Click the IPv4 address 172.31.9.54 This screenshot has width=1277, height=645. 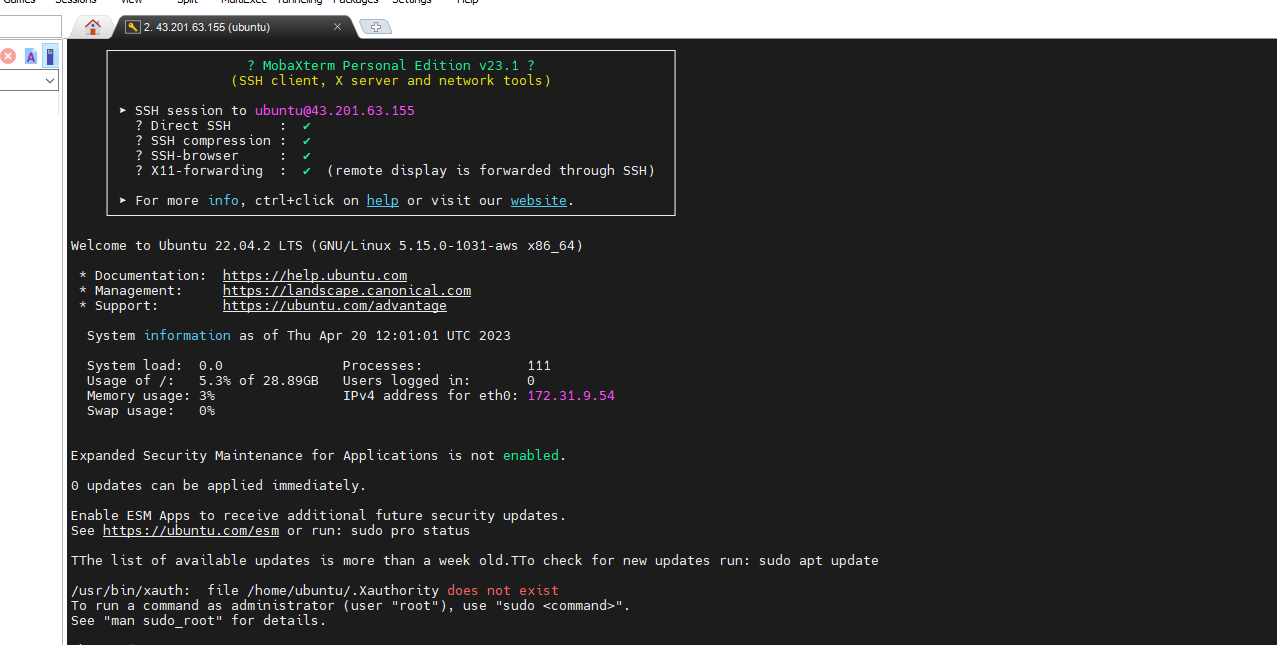click(x=571, y=395)
